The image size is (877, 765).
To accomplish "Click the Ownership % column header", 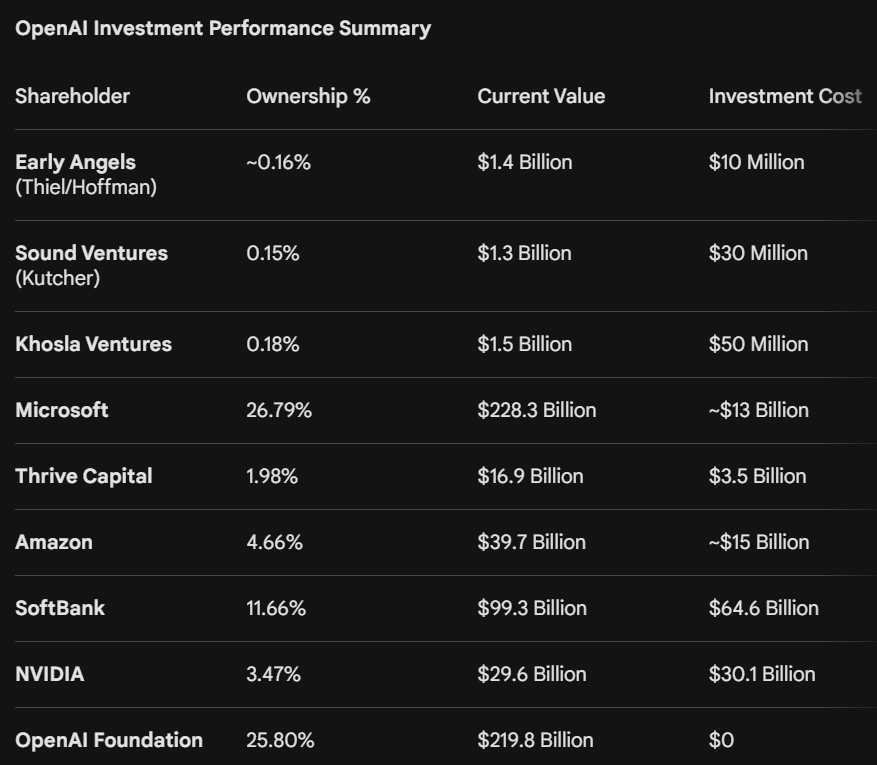I will pos(308,97).
